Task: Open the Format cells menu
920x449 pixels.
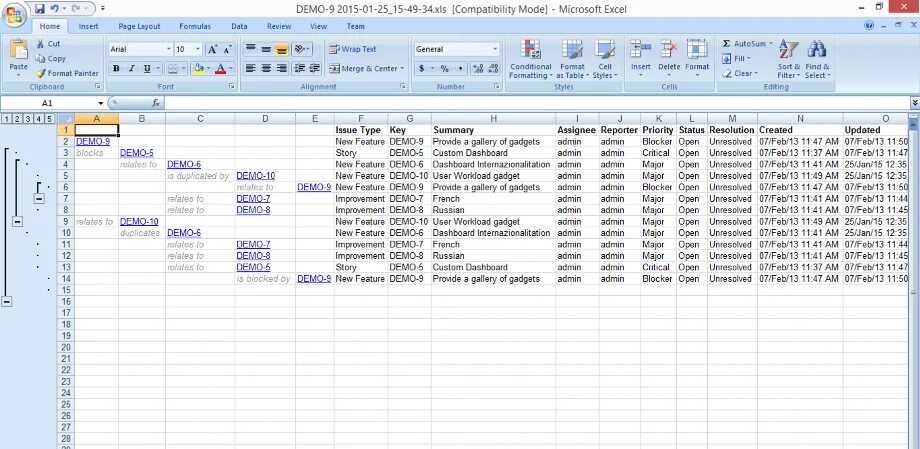Action: [x=697, y=59]
